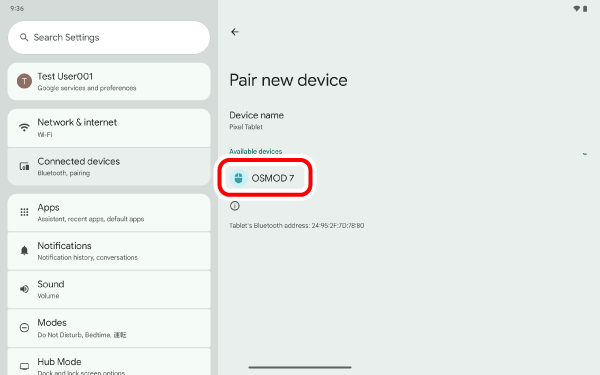Viewport: 600px width, 375px height.
Task: Open Device name Pixel Tablet setting
Action: click(x=256, y=121)
